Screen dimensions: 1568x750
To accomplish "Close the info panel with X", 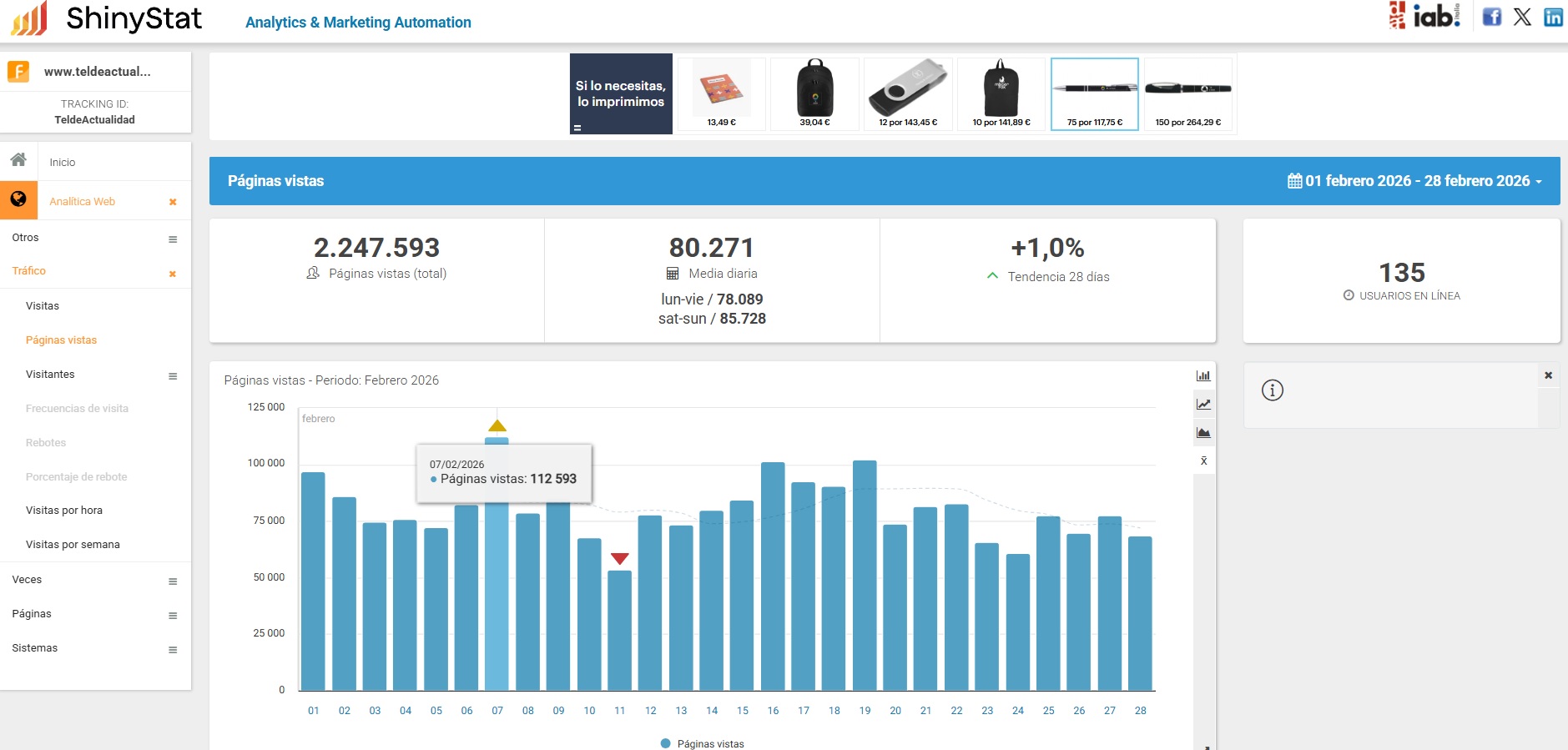I will tap(1548, 375).
